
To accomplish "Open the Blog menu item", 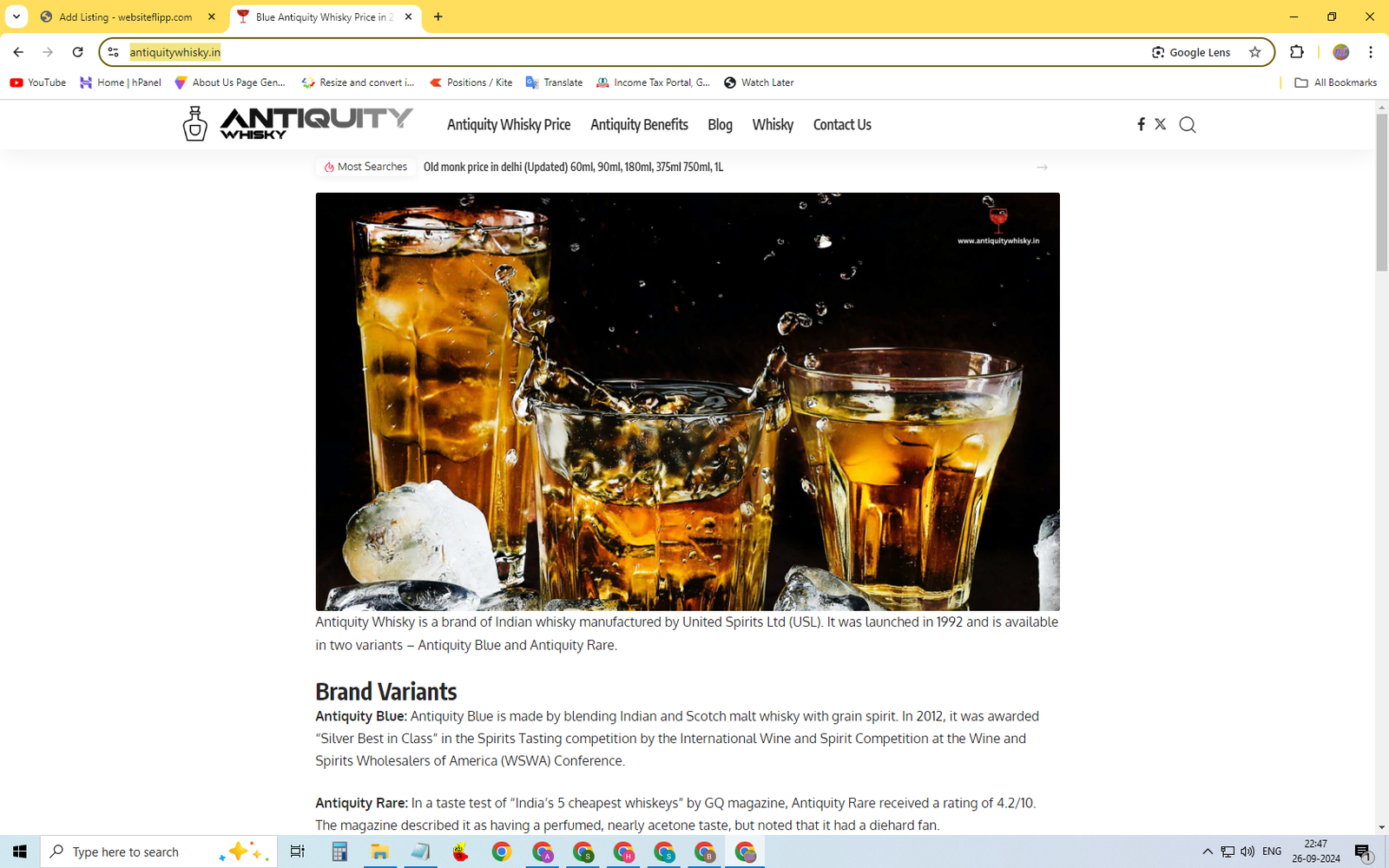I will [x=720, y=124].
